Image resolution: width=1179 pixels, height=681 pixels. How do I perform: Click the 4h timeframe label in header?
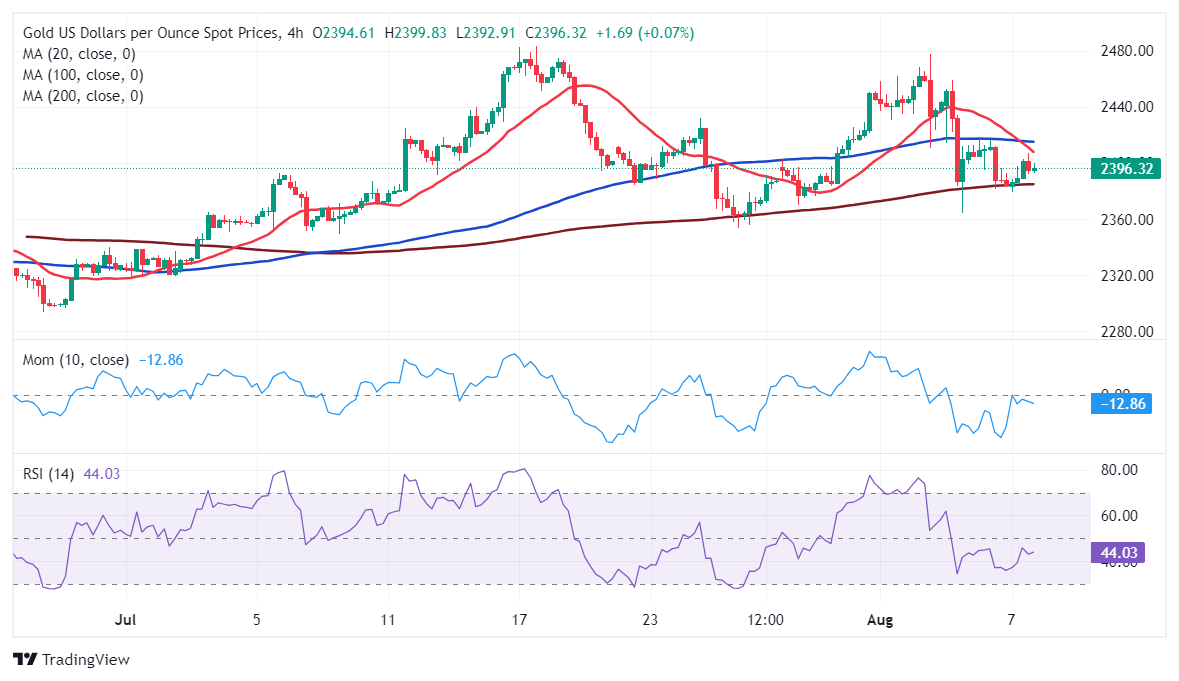point(295,33)
